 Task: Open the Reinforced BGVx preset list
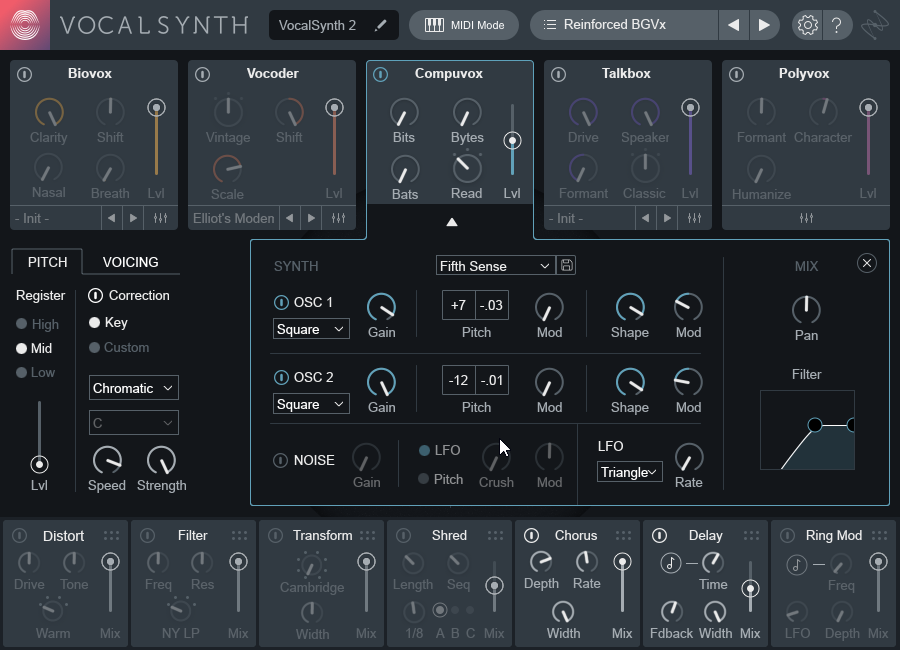pyautogui.click(x=624, y=25)
